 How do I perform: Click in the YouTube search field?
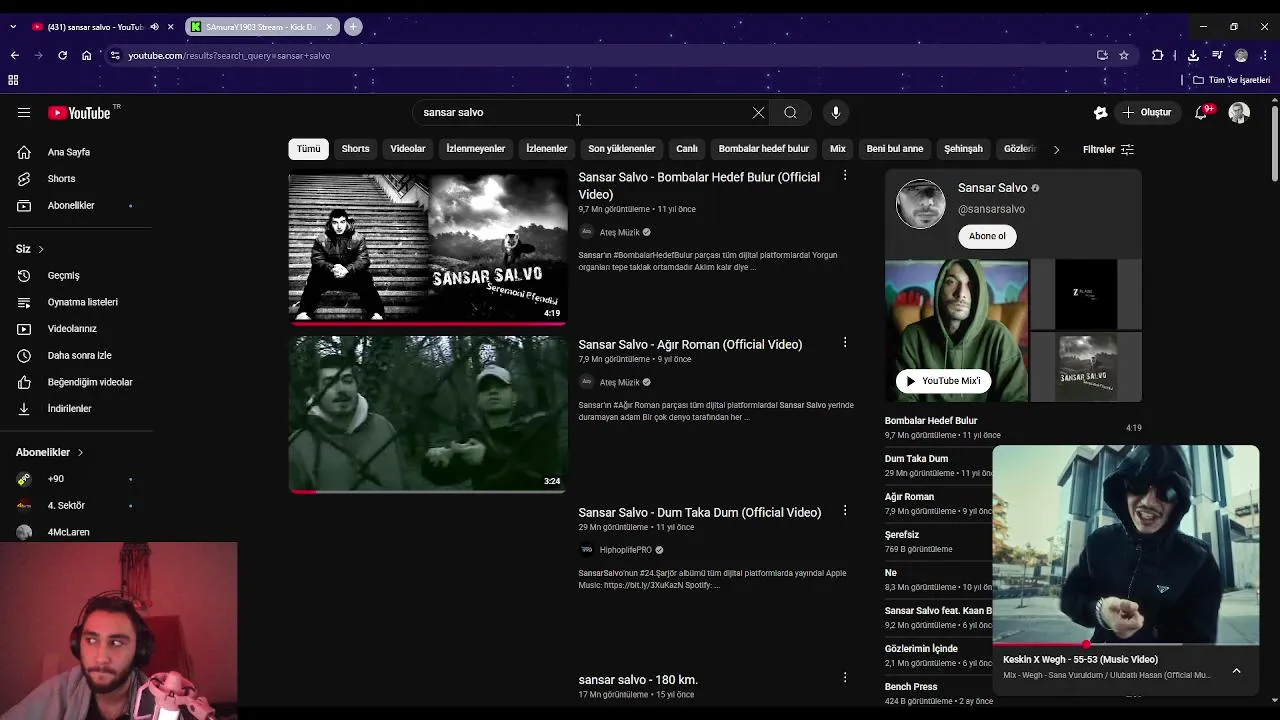585,113
